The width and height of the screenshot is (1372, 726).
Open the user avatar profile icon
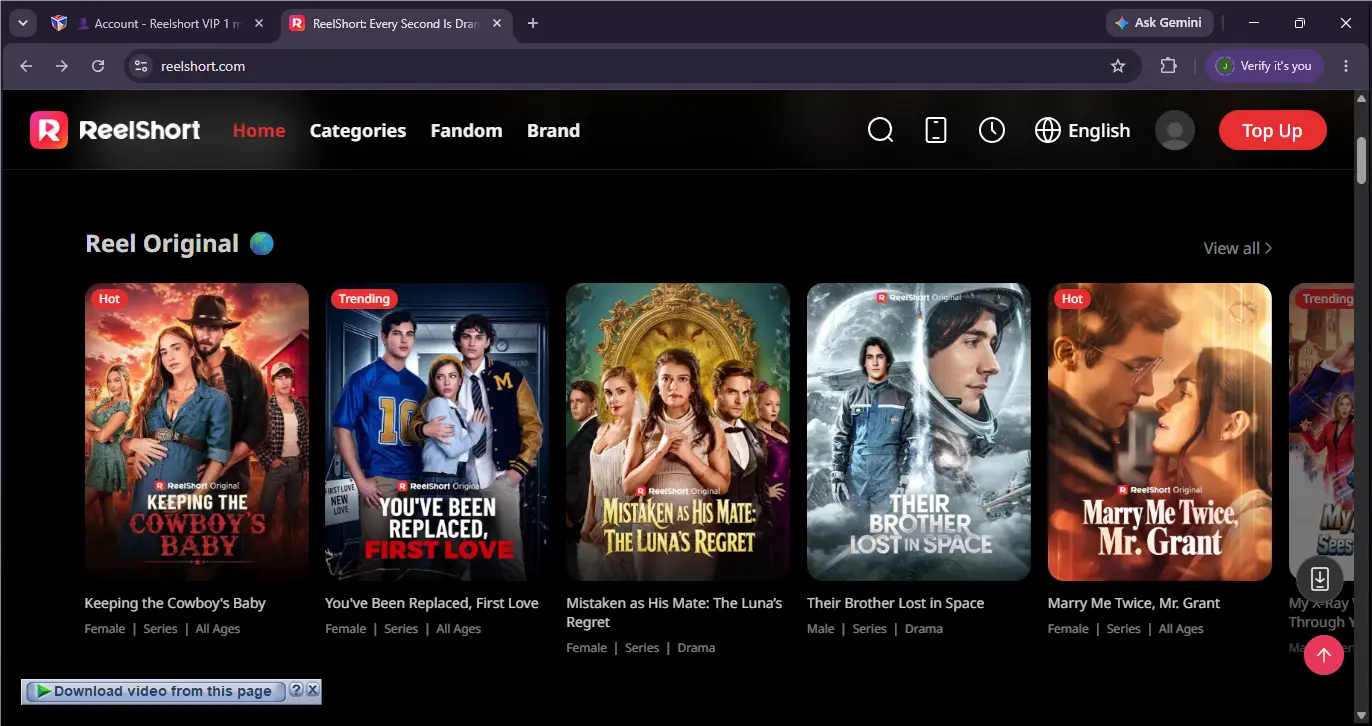click(1175, 130)
